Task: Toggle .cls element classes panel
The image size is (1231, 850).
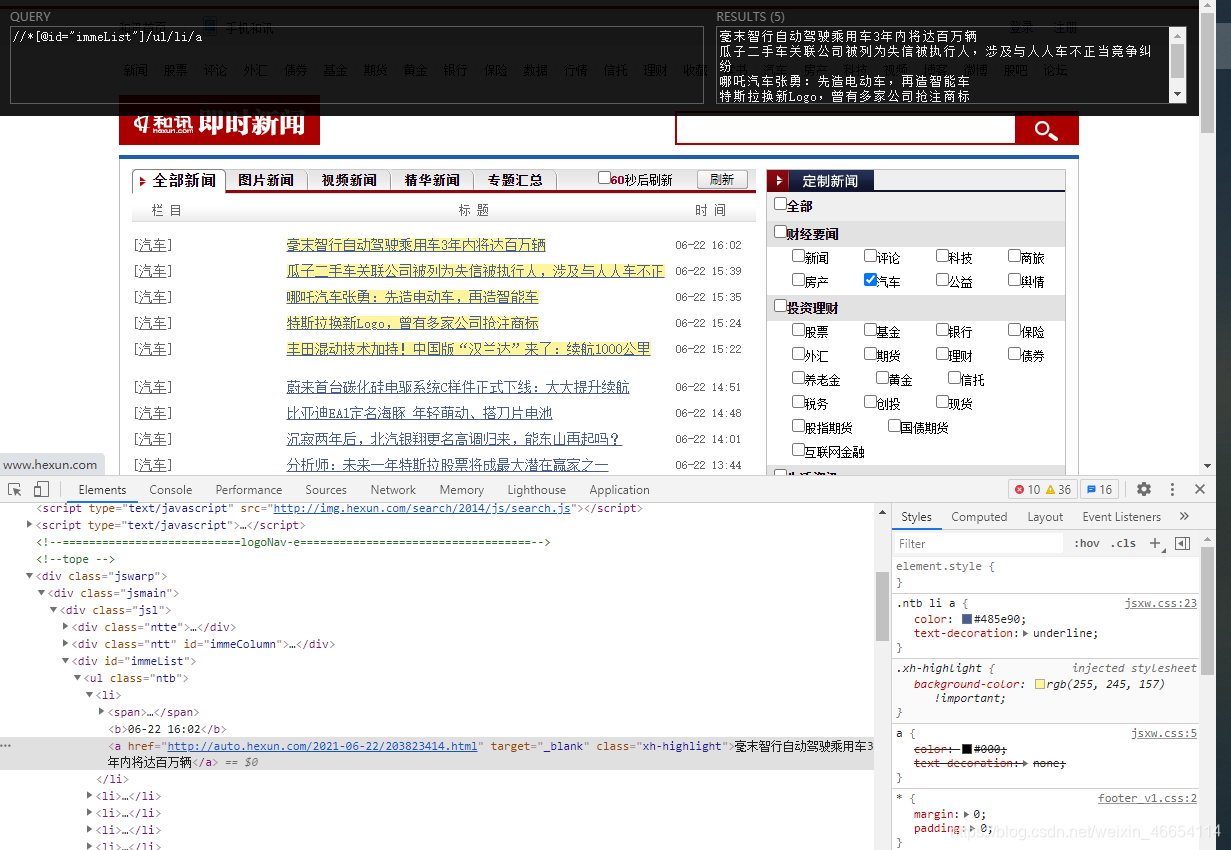Action: click(x=1125, y=543)
